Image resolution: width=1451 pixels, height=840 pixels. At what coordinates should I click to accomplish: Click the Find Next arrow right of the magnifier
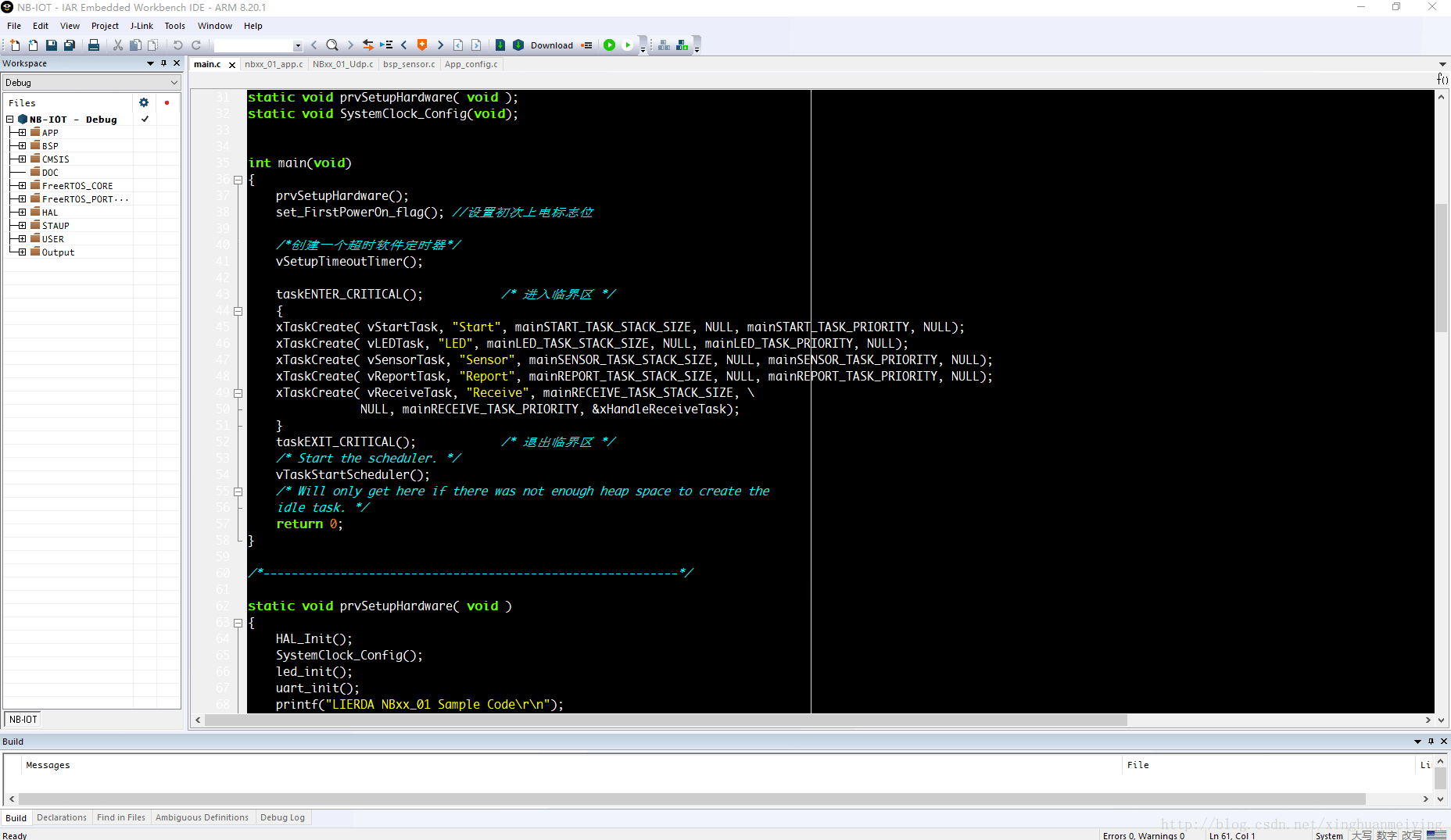350,45
